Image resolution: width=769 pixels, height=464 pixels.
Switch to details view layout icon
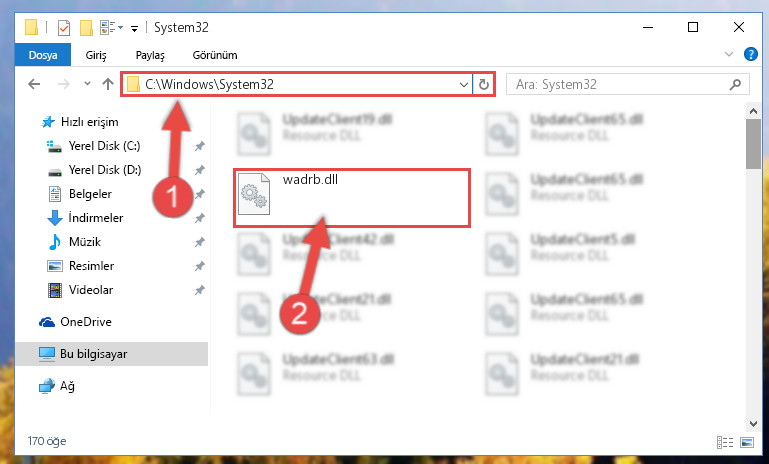(724, 442)
